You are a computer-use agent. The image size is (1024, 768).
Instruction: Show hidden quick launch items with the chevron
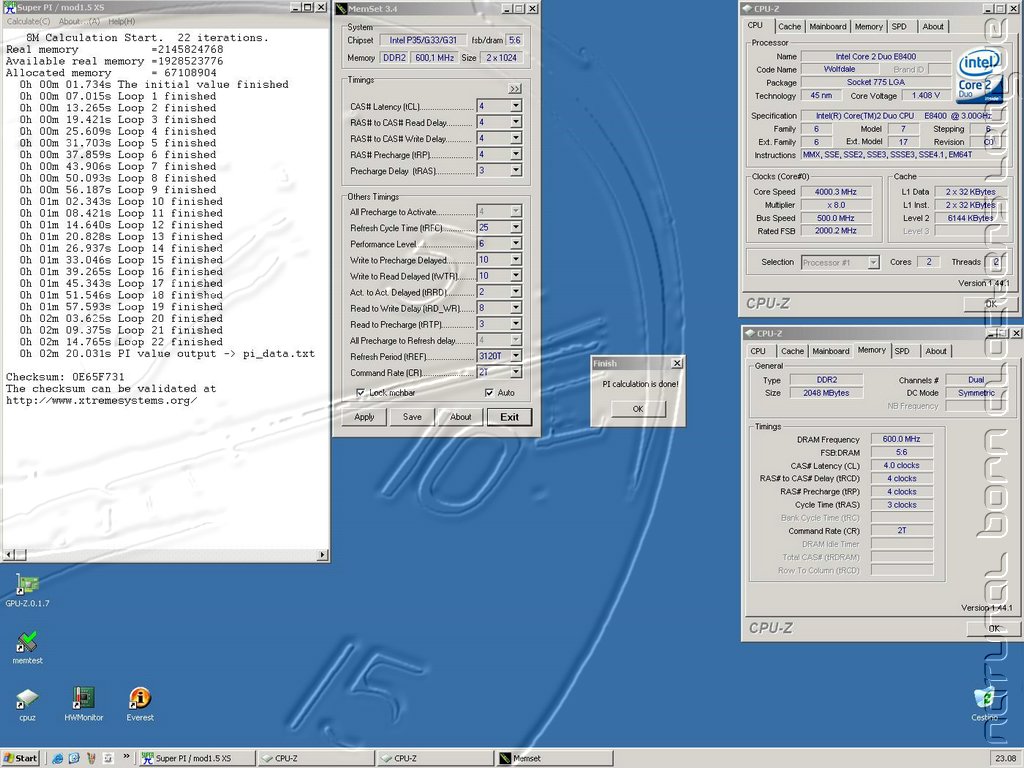tap(126, 758)
